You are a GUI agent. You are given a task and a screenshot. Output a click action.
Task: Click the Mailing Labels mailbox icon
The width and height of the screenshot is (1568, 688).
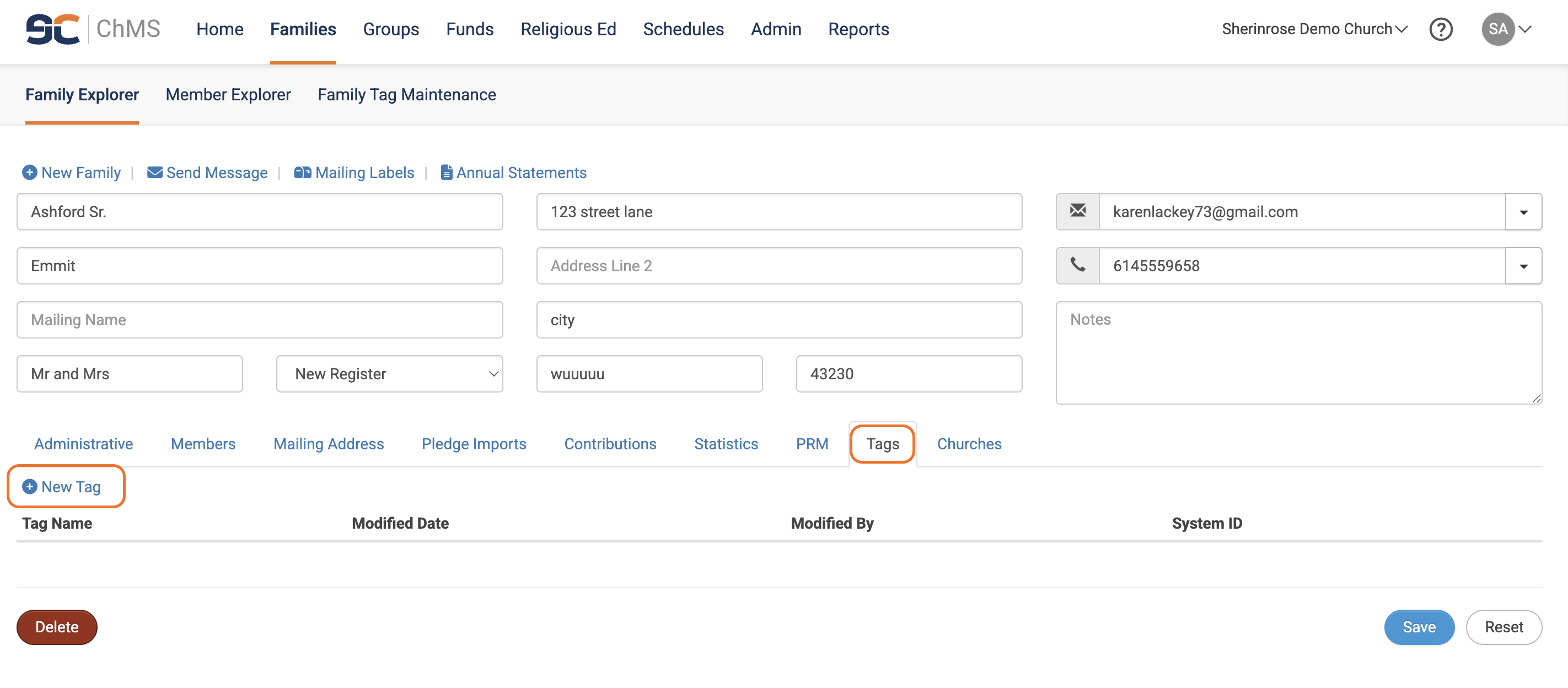pos(302,173)
